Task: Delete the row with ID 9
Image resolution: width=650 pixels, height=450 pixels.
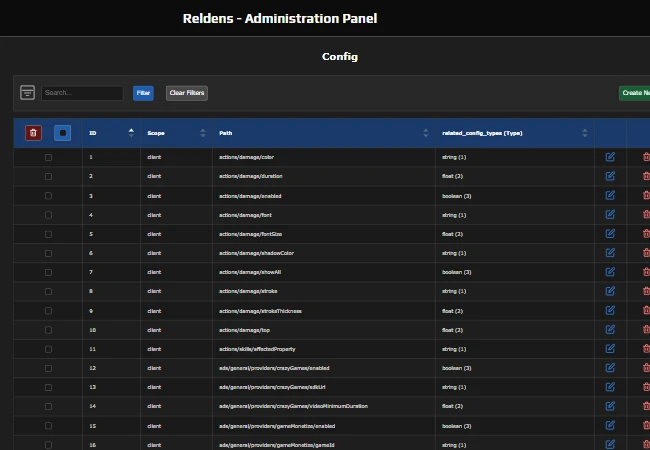Action: [646, 310]
